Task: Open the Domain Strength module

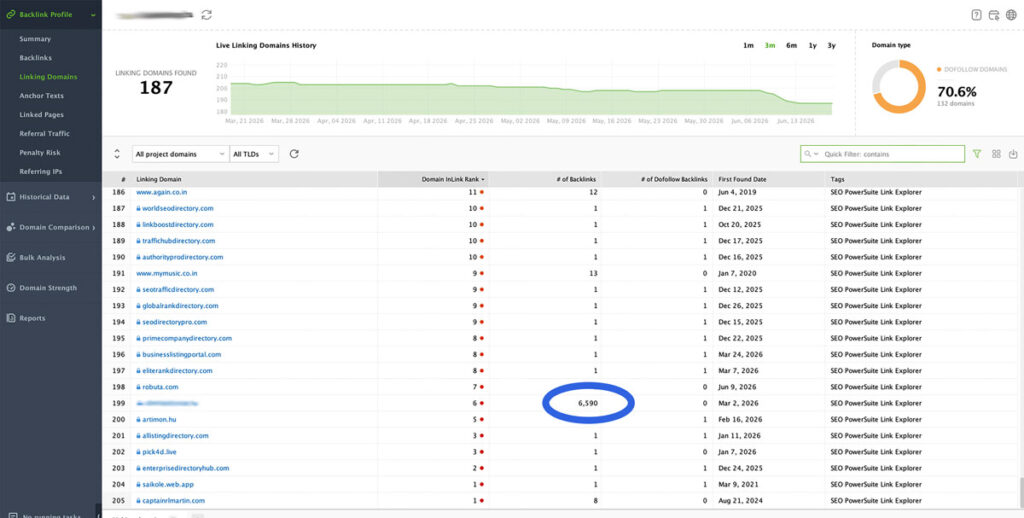Action: pos(48,287)
